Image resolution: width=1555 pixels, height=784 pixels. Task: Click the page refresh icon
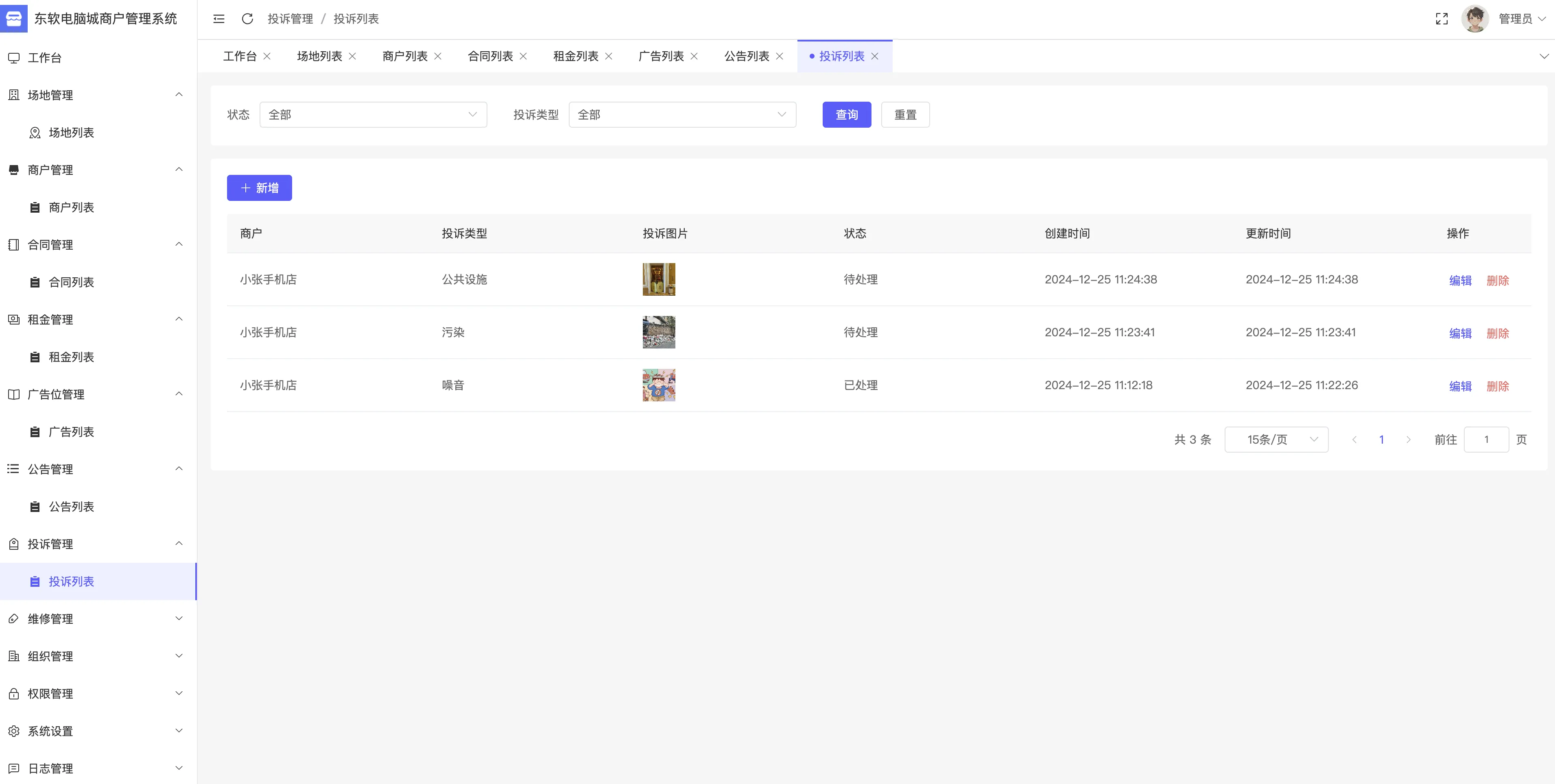click(x=247, y=19)
